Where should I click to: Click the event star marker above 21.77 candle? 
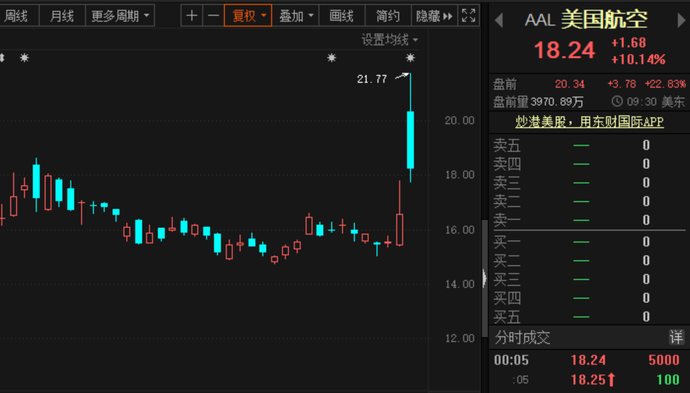410,58
